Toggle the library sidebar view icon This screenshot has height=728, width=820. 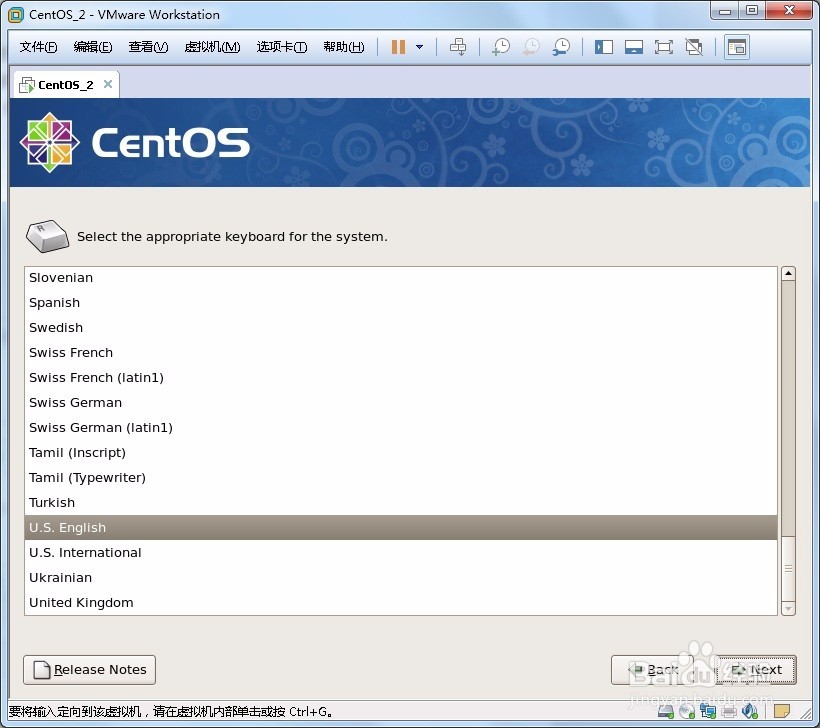[603, 48]
